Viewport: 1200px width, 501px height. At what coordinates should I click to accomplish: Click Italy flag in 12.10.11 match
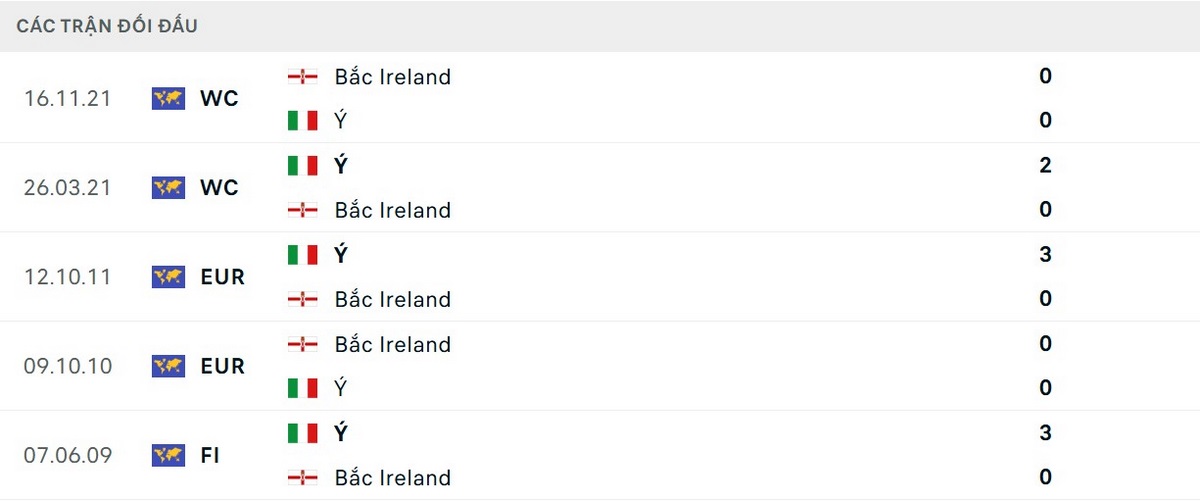(x=302, y=255)
